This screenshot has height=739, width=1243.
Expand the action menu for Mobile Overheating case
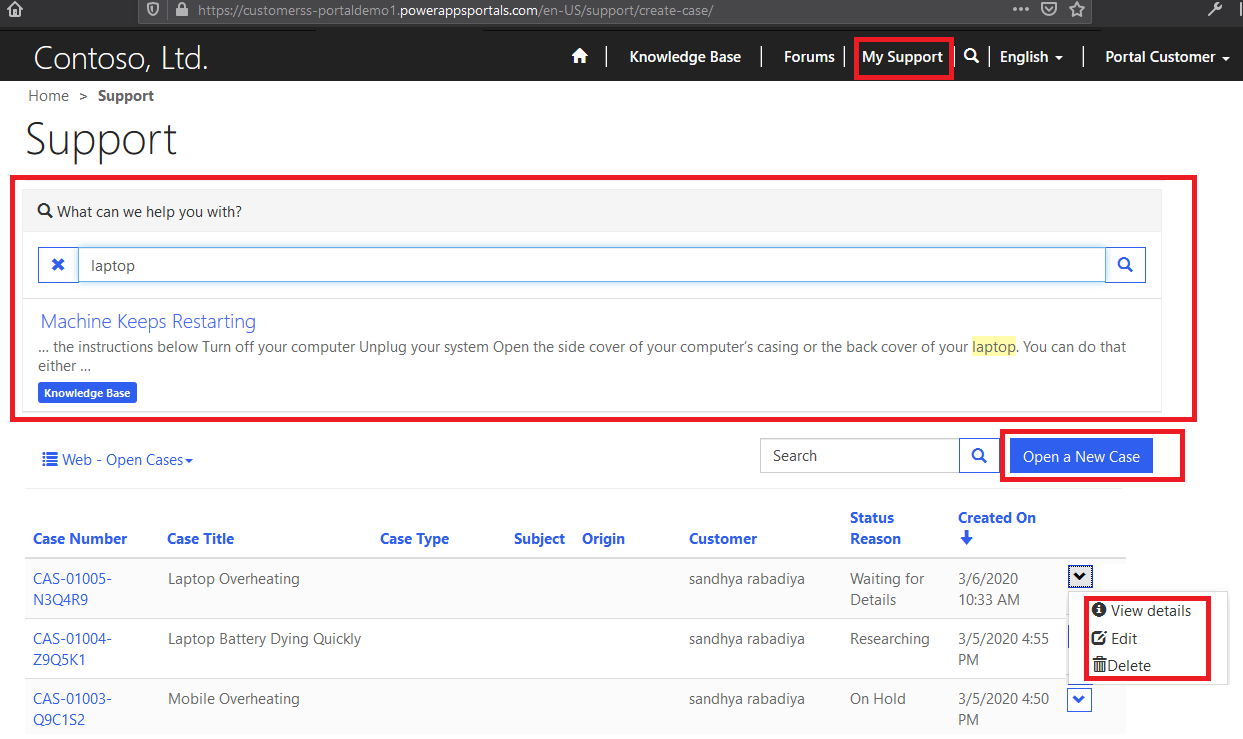1079,699
